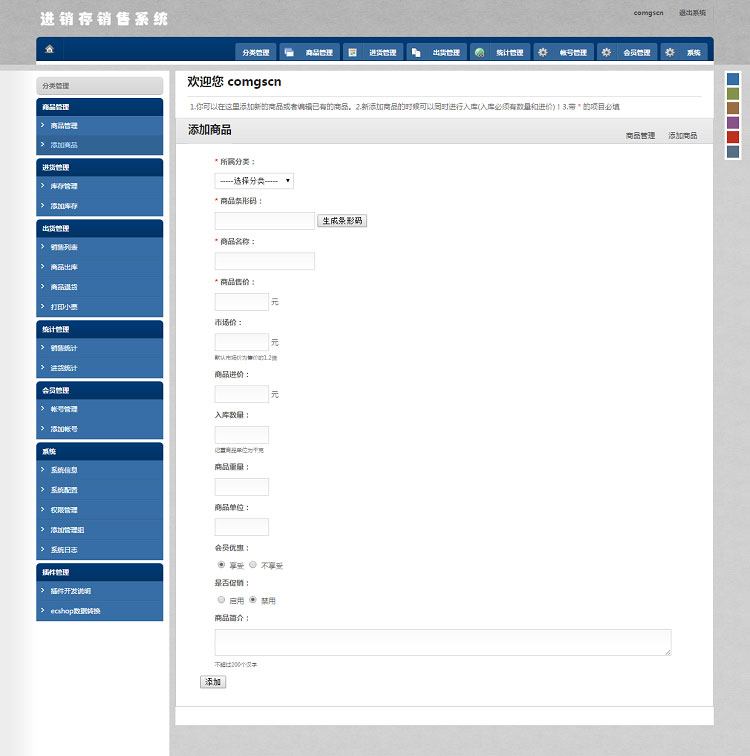
Task: Click the 商品条形码 barcode input field
Action: click(265, 221)
